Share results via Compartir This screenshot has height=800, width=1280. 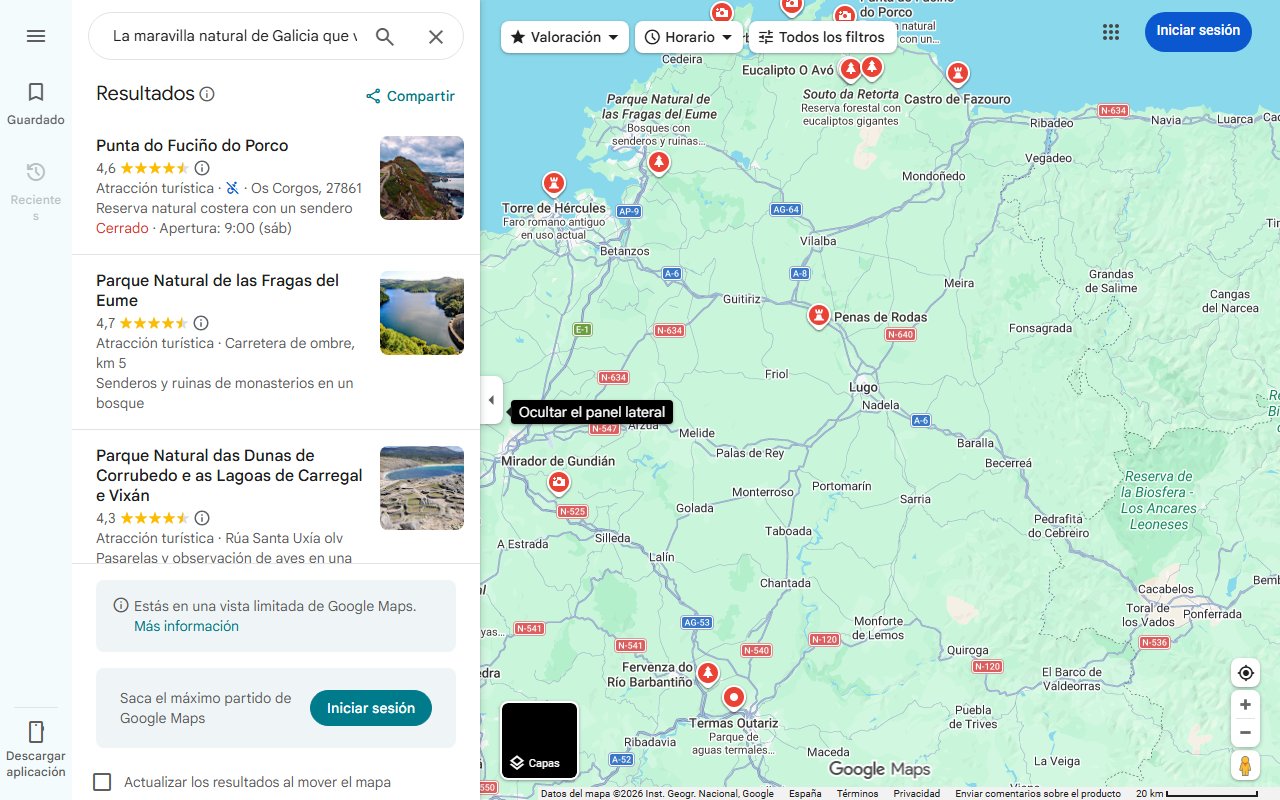410,95
